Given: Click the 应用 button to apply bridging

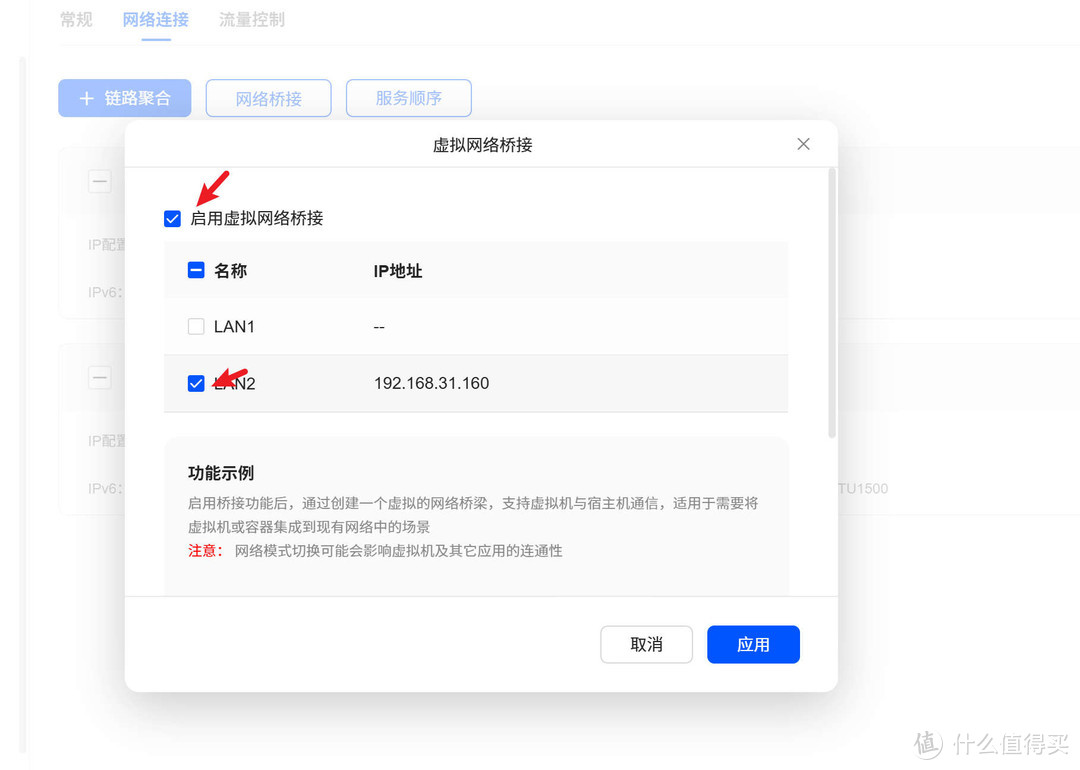Looking at the screenshot, I should [753, 644].
